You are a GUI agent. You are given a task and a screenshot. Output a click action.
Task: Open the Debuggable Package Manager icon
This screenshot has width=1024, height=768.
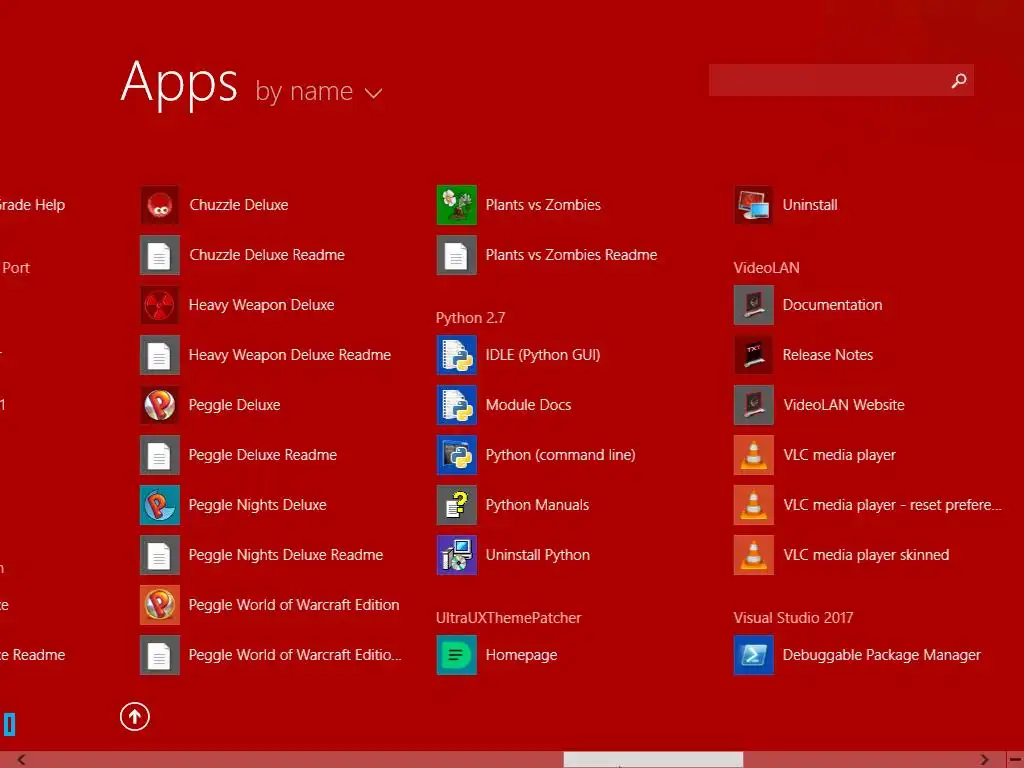(754, 655)
